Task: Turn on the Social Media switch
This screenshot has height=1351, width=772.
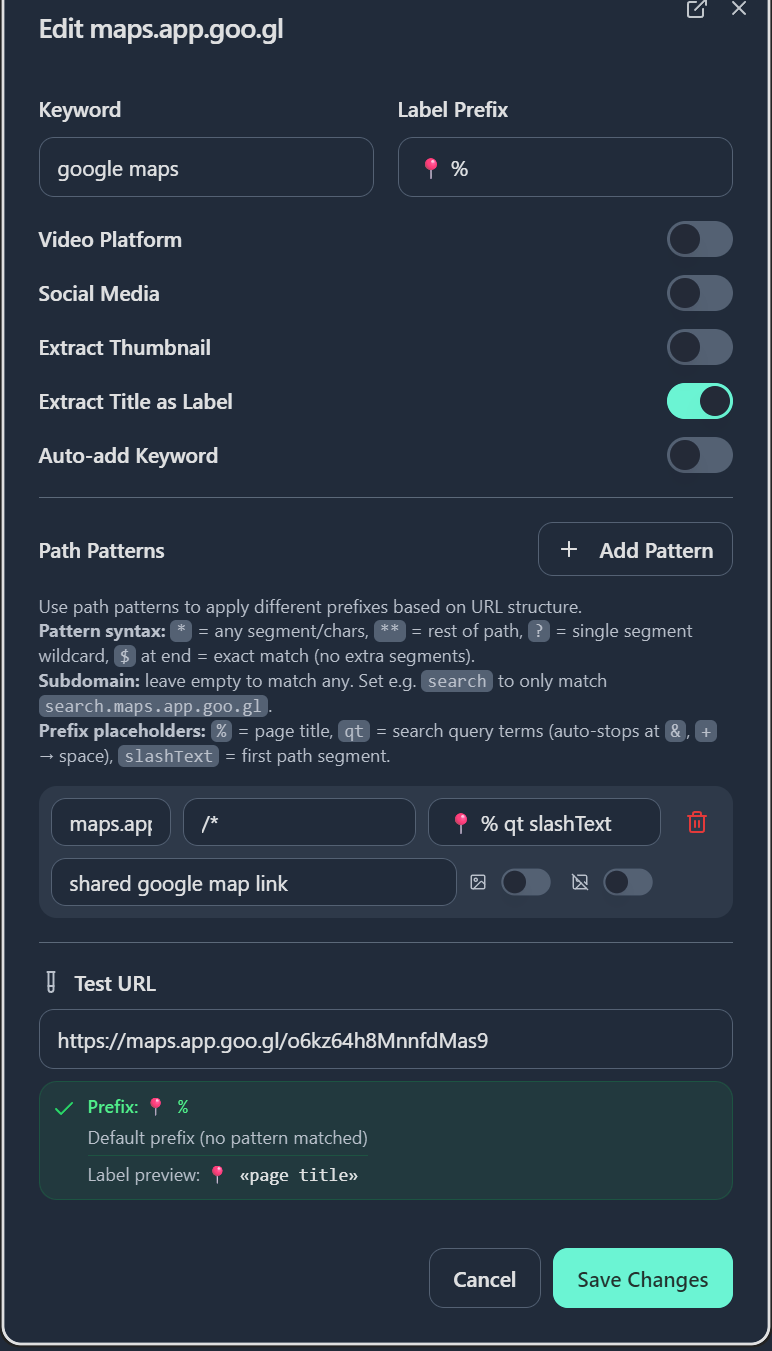Action: coord(700,294)
